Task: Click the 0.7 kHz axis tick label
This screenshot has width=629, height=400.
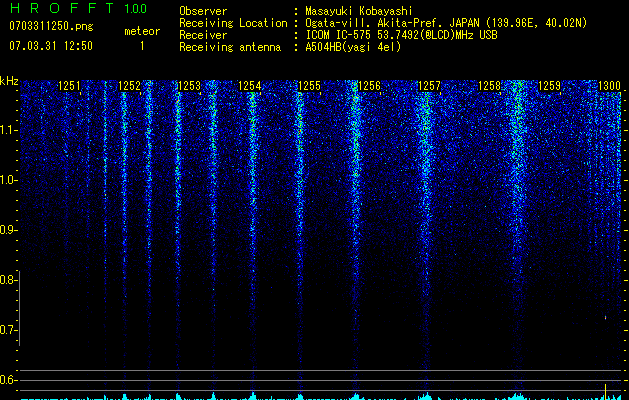Action: pos(7,330)
